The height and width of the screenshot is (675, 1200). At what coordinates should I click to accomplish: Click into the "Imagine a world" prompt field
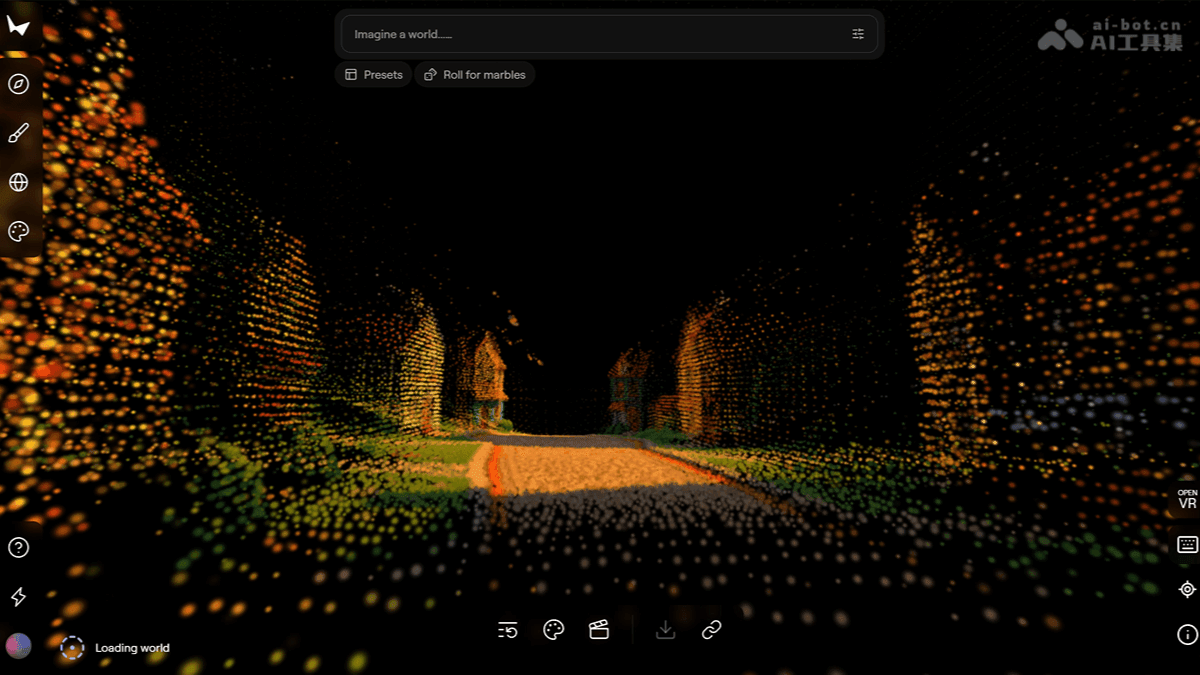pyautogui.click(x=590, y=34)
